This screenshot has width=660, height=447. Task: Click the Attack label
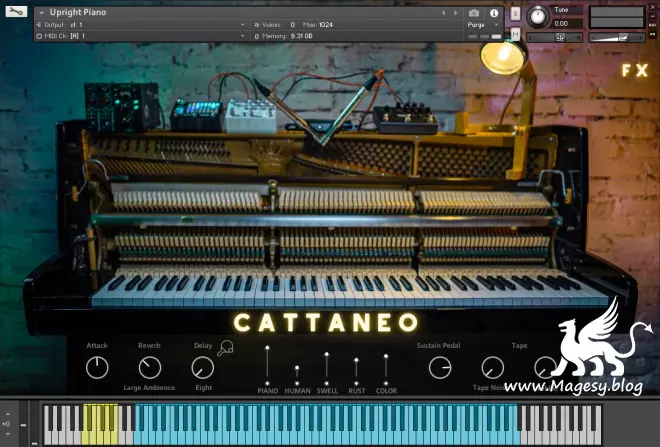97,346
